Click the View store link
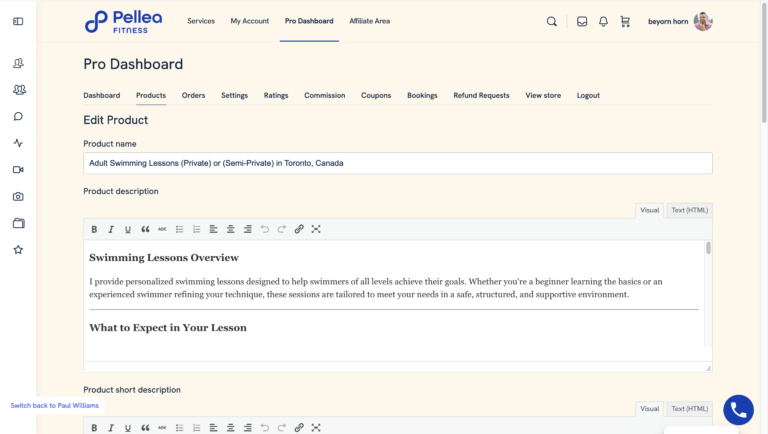The width and height of the screenshot is (768, 434). [x=543, y=96]
